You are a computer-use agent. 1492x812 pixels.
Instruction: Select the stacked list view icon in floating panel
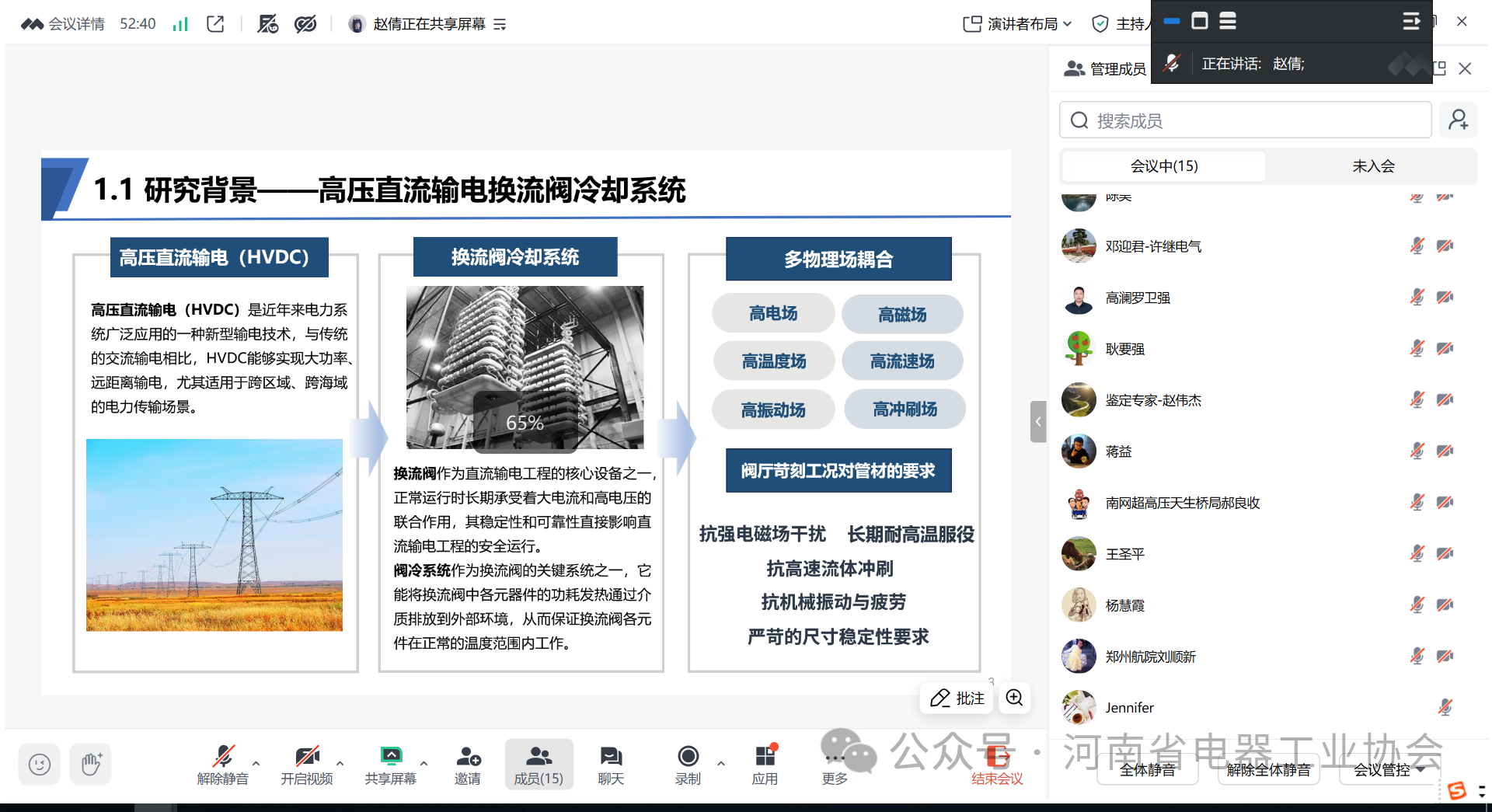point(1228,21)
